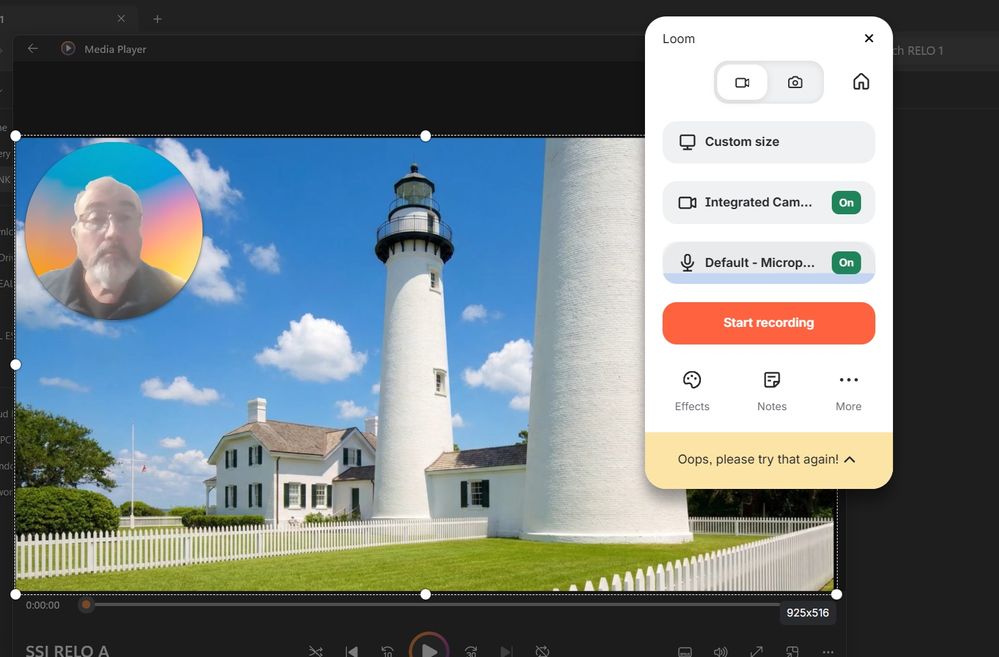
Task: Open the Custom size selector
Action: click(x=768, y=141)
